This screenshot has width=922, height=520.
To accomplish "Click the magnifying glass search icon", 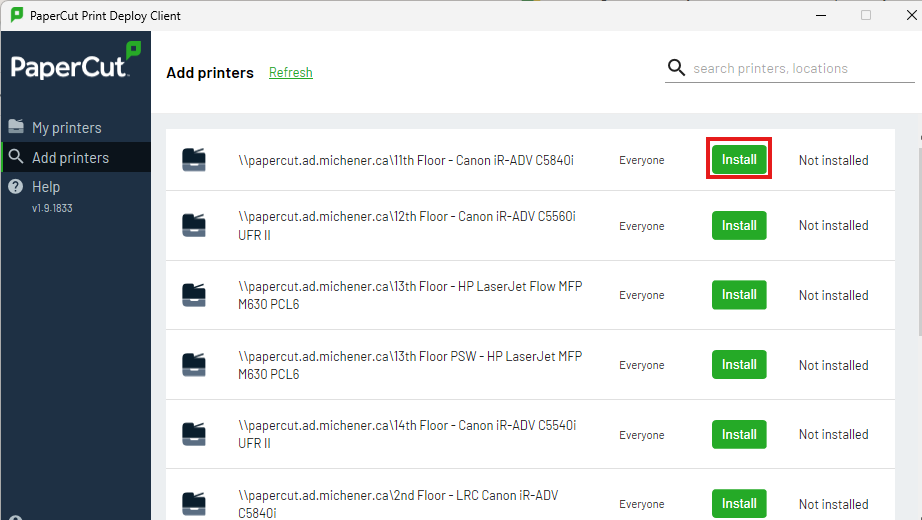I will coord(677,68).
